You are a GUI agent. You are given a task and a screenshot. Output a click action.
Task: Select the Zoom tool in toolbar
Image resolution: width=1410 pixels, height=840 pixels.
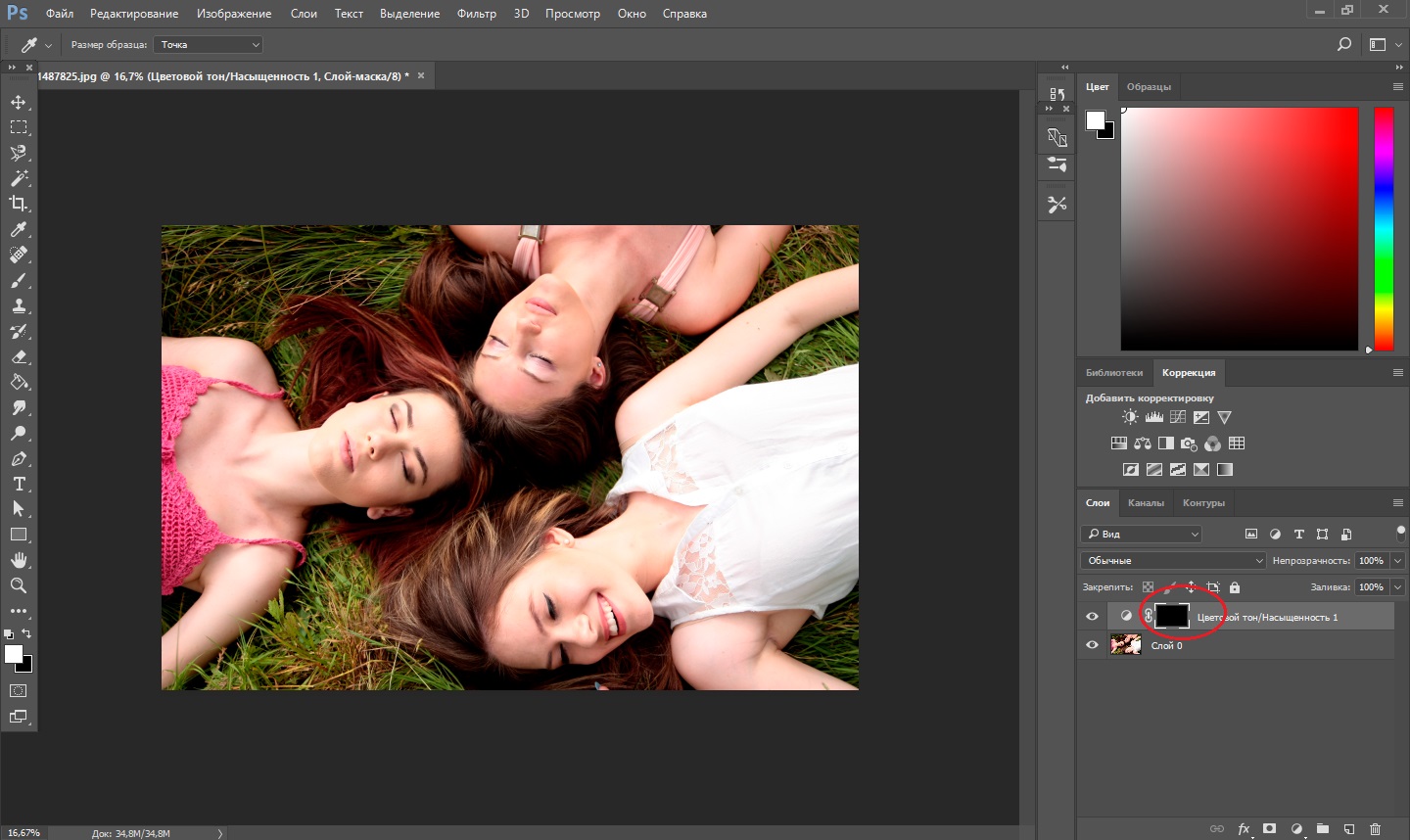[19, 585]
